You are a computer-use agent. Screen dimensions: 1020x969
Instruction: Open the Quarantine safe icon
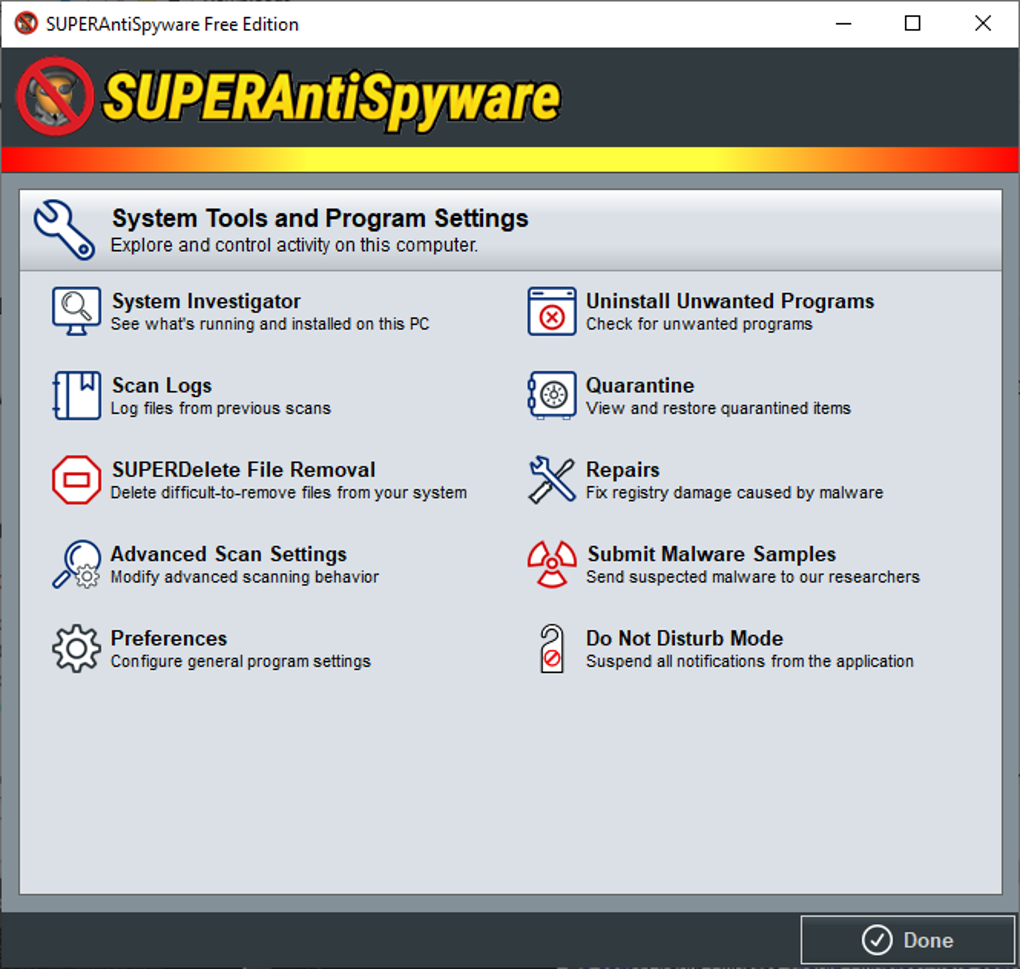point(552,395)
